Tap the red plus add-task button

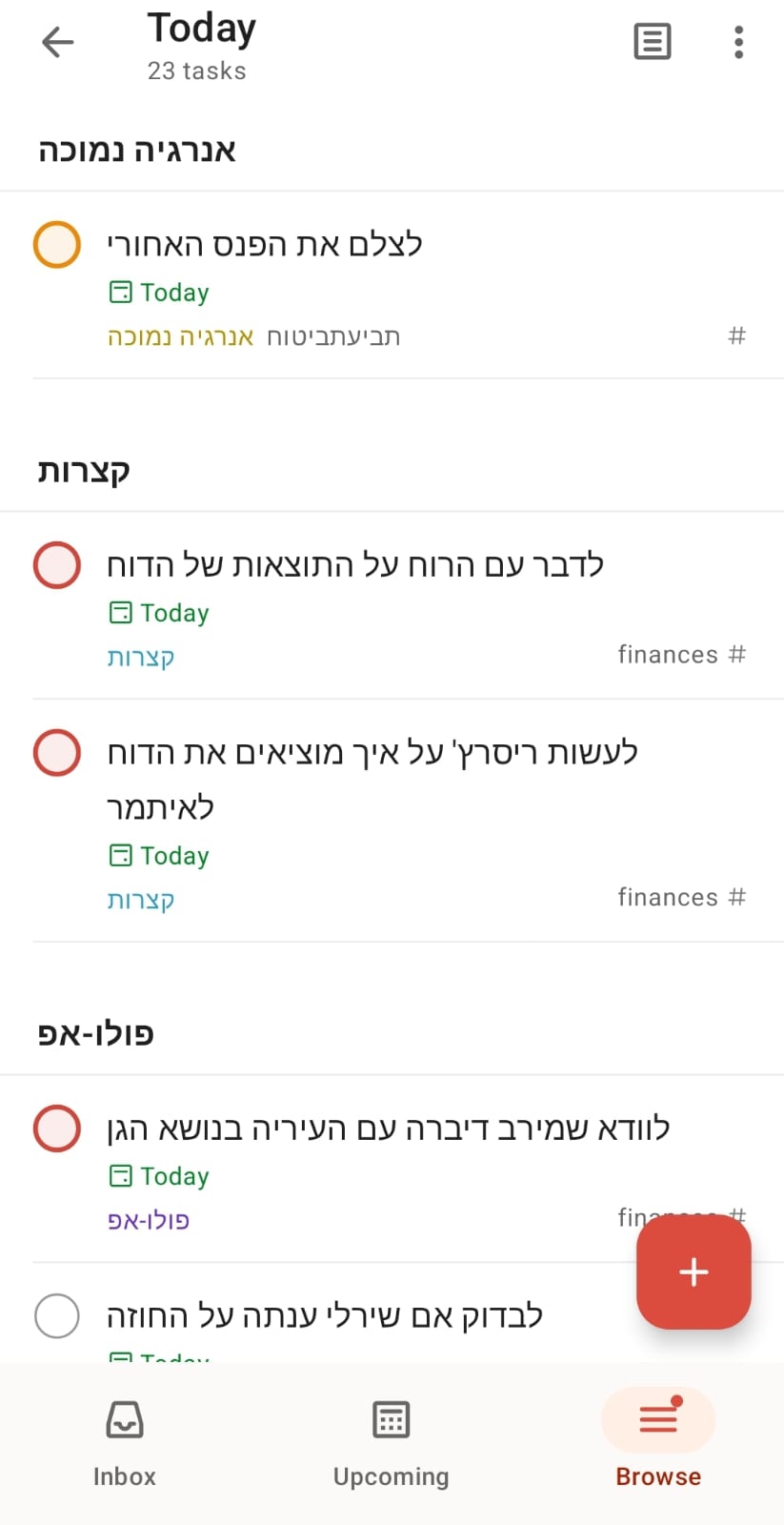coord(694,1271)
